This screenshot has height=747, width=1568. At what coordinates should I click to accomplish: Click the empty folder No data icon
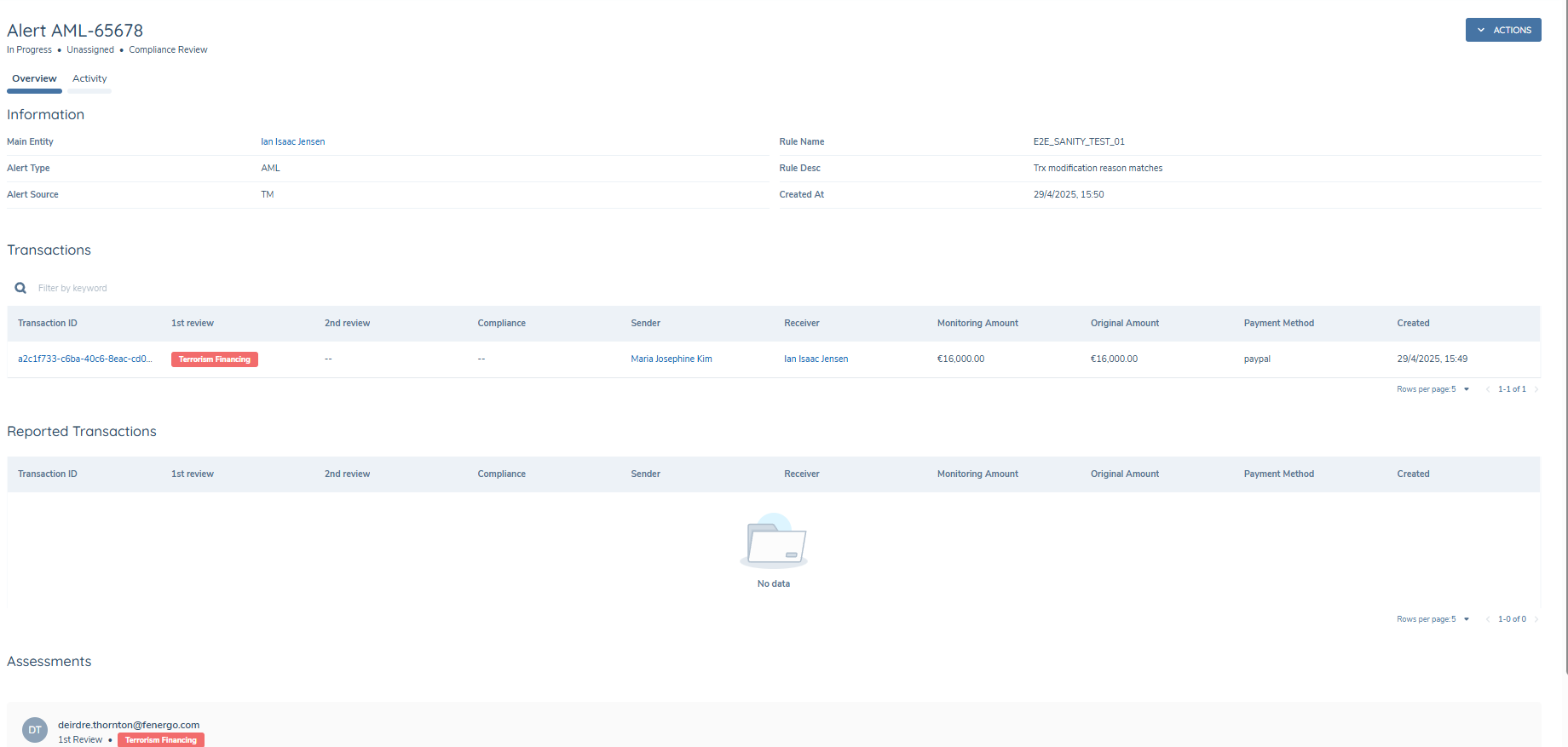click(774, 542)
